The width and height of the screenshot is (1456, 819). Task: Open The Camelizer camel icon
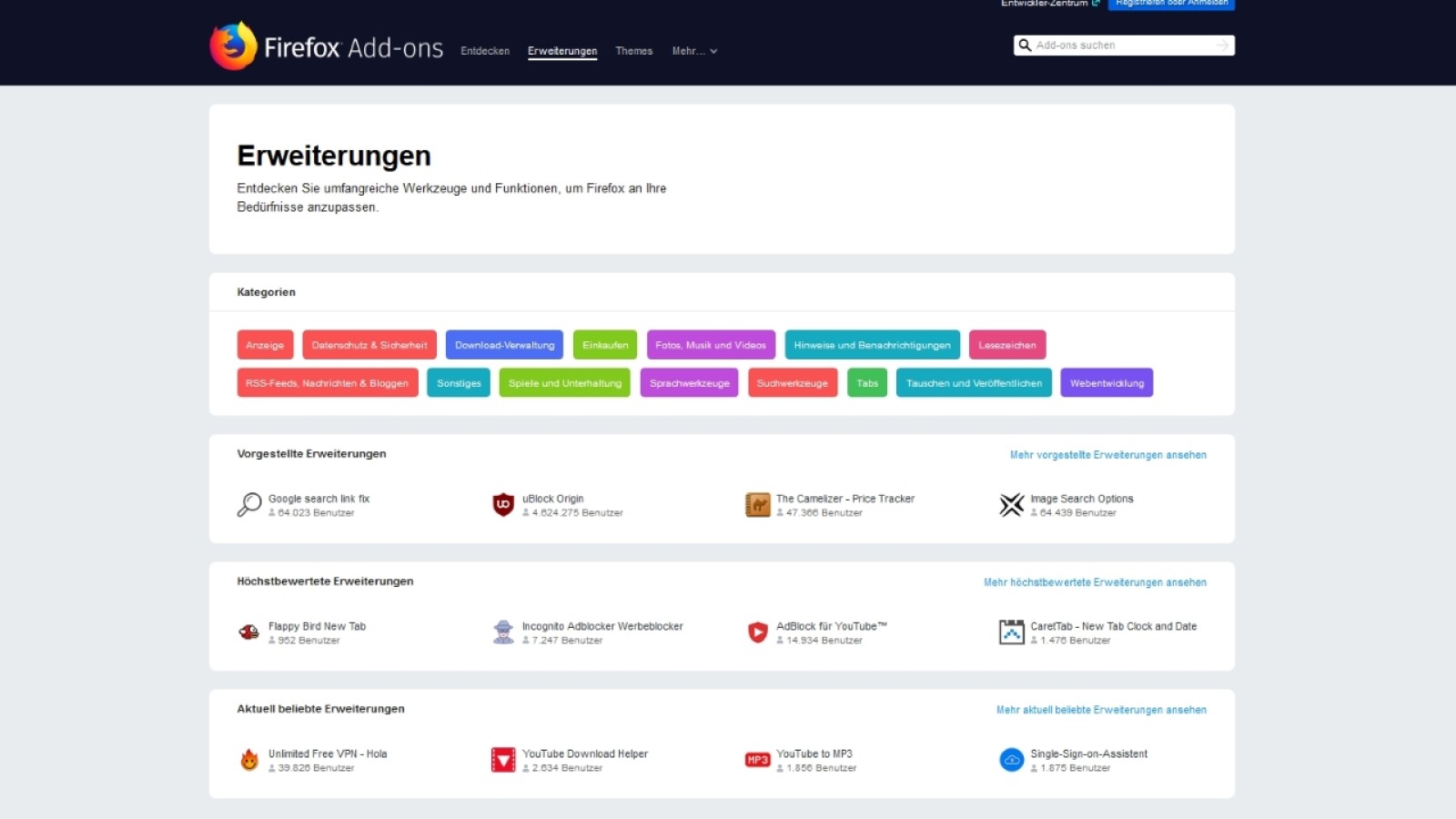click(757, 504)
